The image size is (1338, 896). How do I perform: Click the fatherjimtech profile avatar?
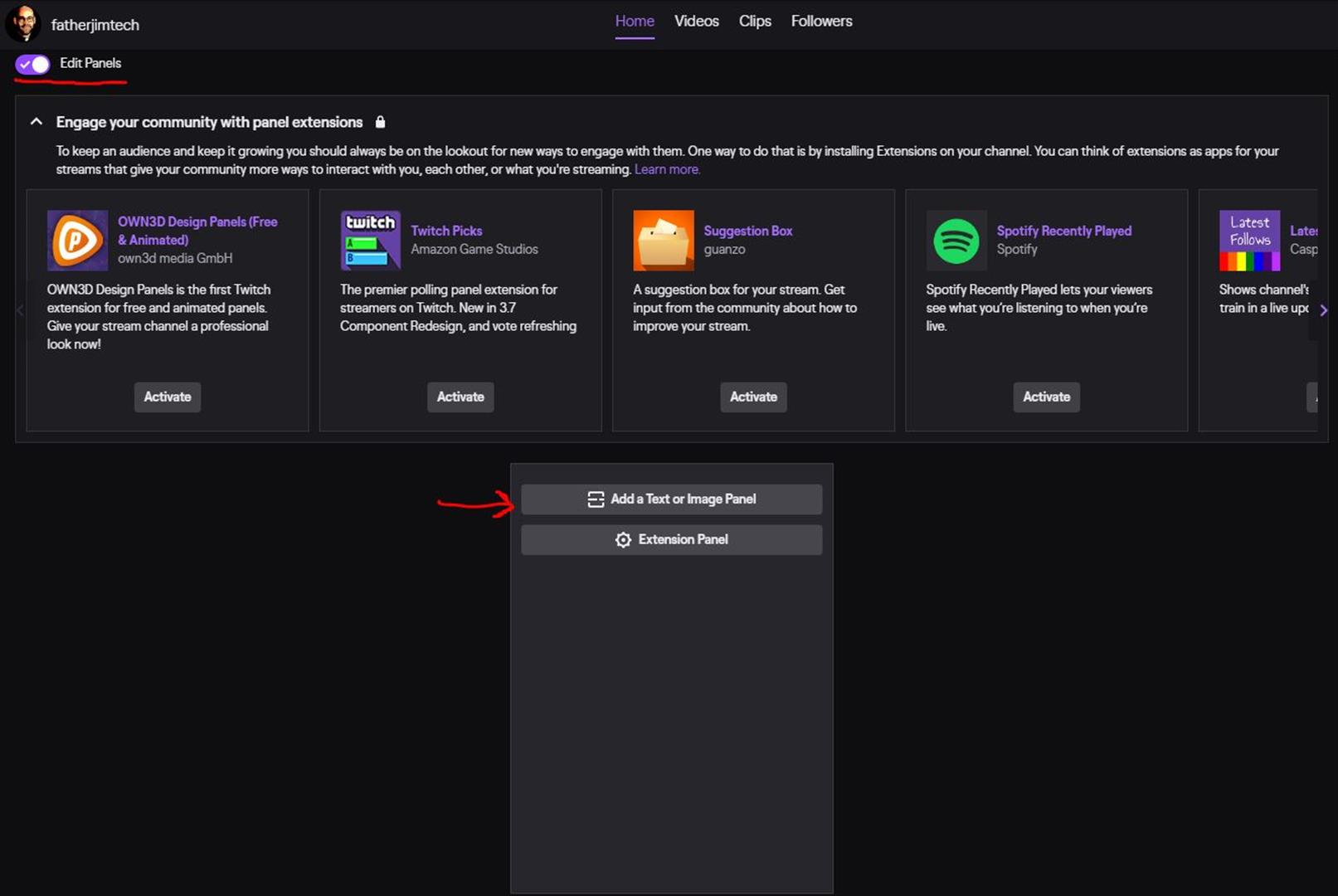23,23
